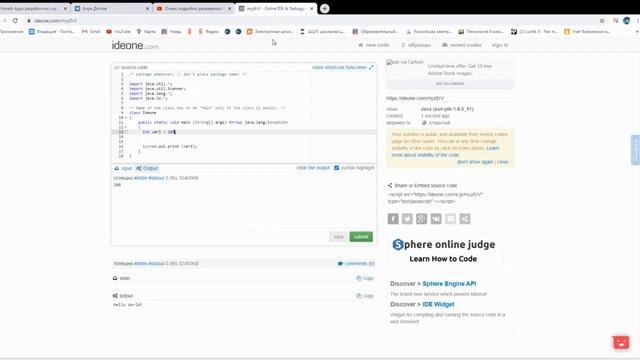
Task: Click the ADS via Carbon label
Action: tap(449, 84)
